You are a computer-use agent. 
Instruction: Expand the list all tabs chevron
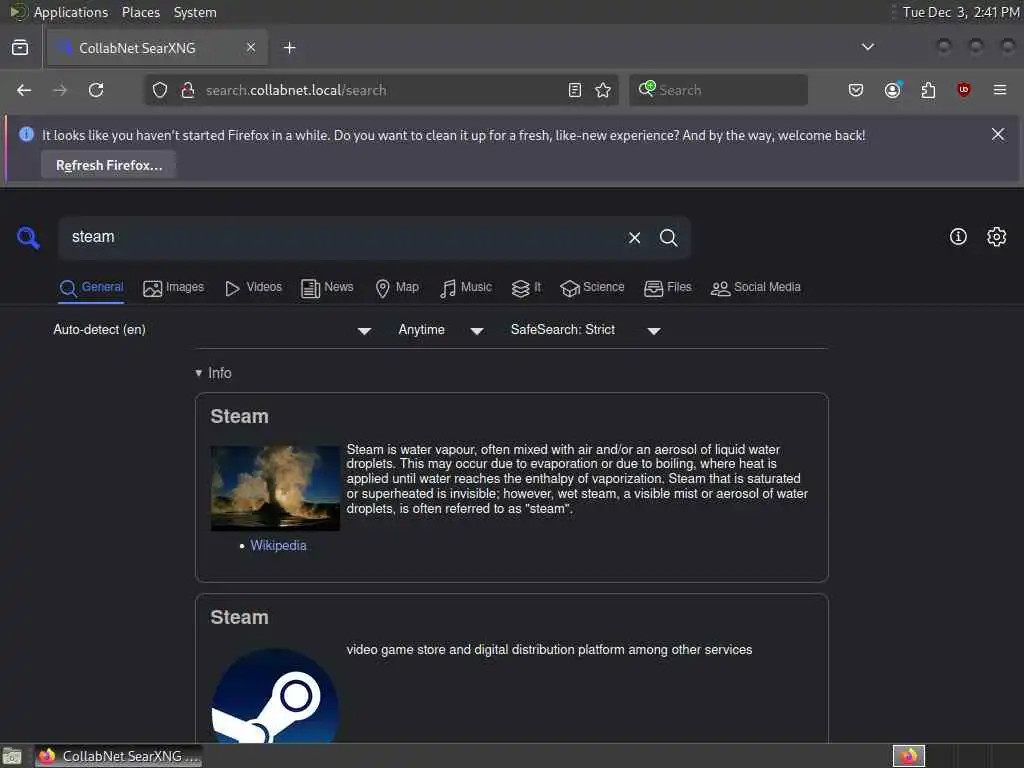click(x=868, y=47)
